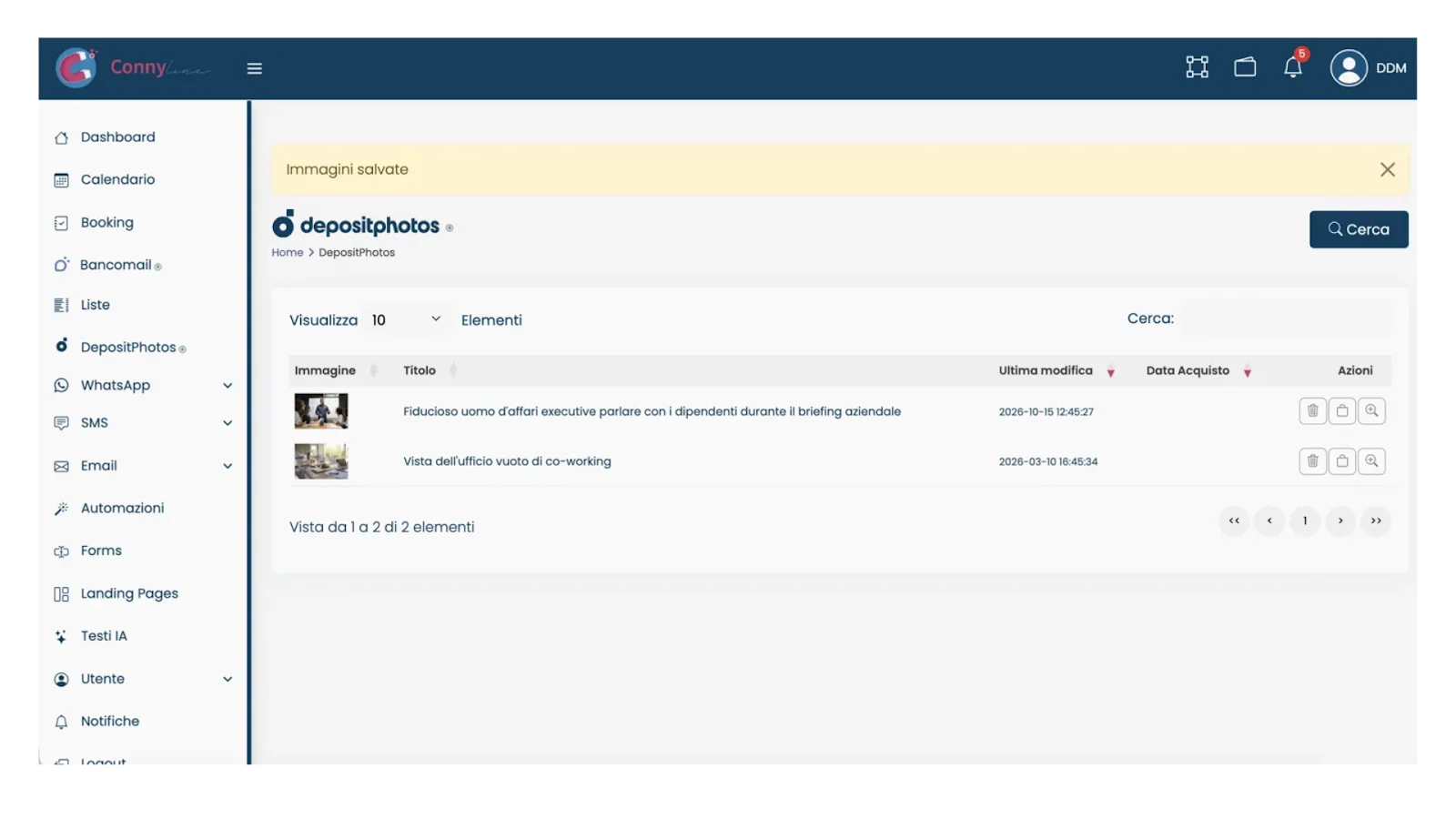The width and height of the screenshot is (1456, 819).
Task: Open the Visualizza entries count dropdown
Action: click(406, 320)
